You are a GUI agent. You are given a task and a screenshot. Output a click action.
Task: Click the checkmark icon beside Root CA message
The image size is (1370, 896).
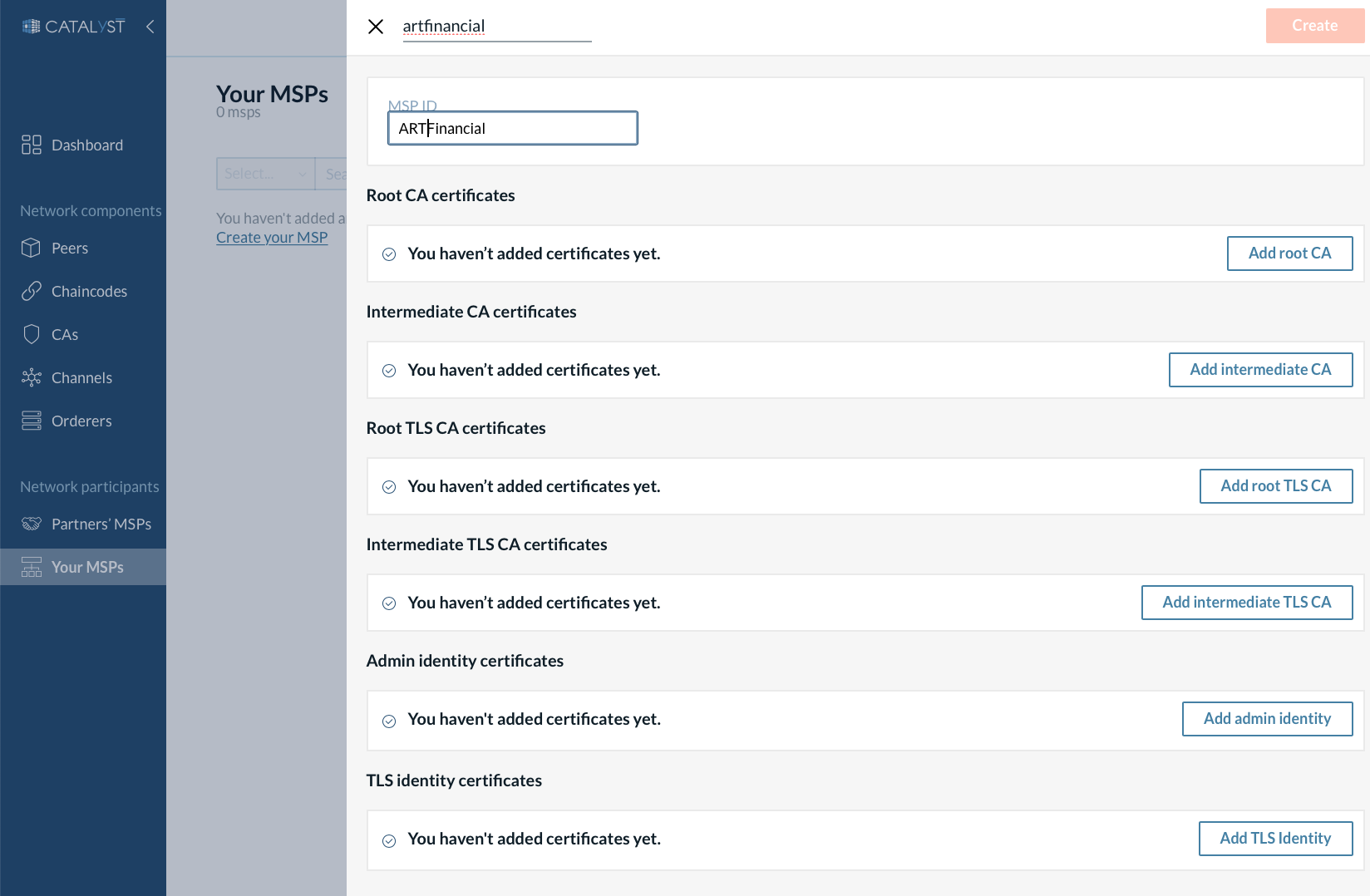coord(389,254)
